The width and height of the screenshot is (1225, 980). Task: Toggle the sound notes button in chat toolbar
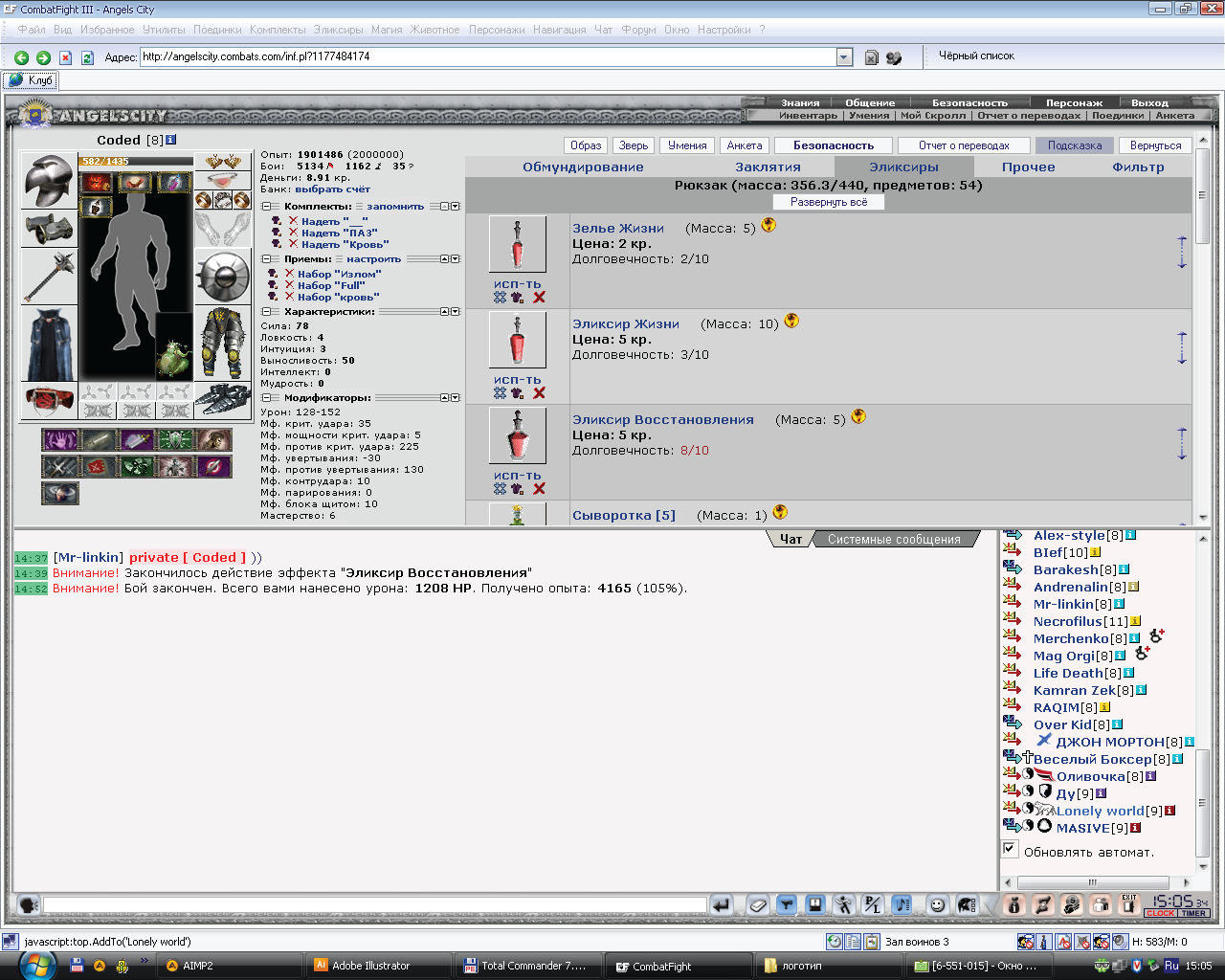(x=902, y=904)
